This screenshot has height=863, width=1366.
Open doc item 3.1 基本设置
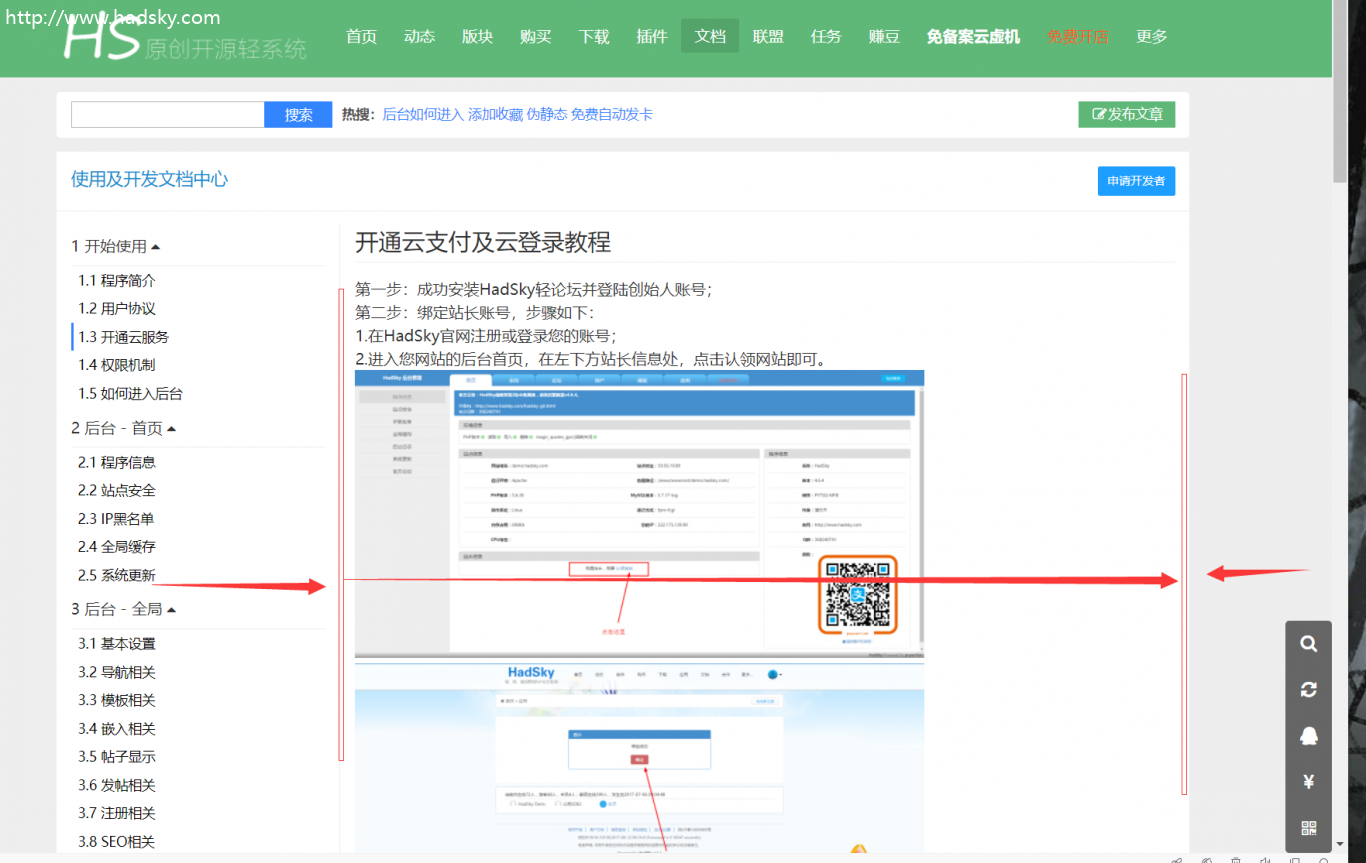(x=117, y=643)
